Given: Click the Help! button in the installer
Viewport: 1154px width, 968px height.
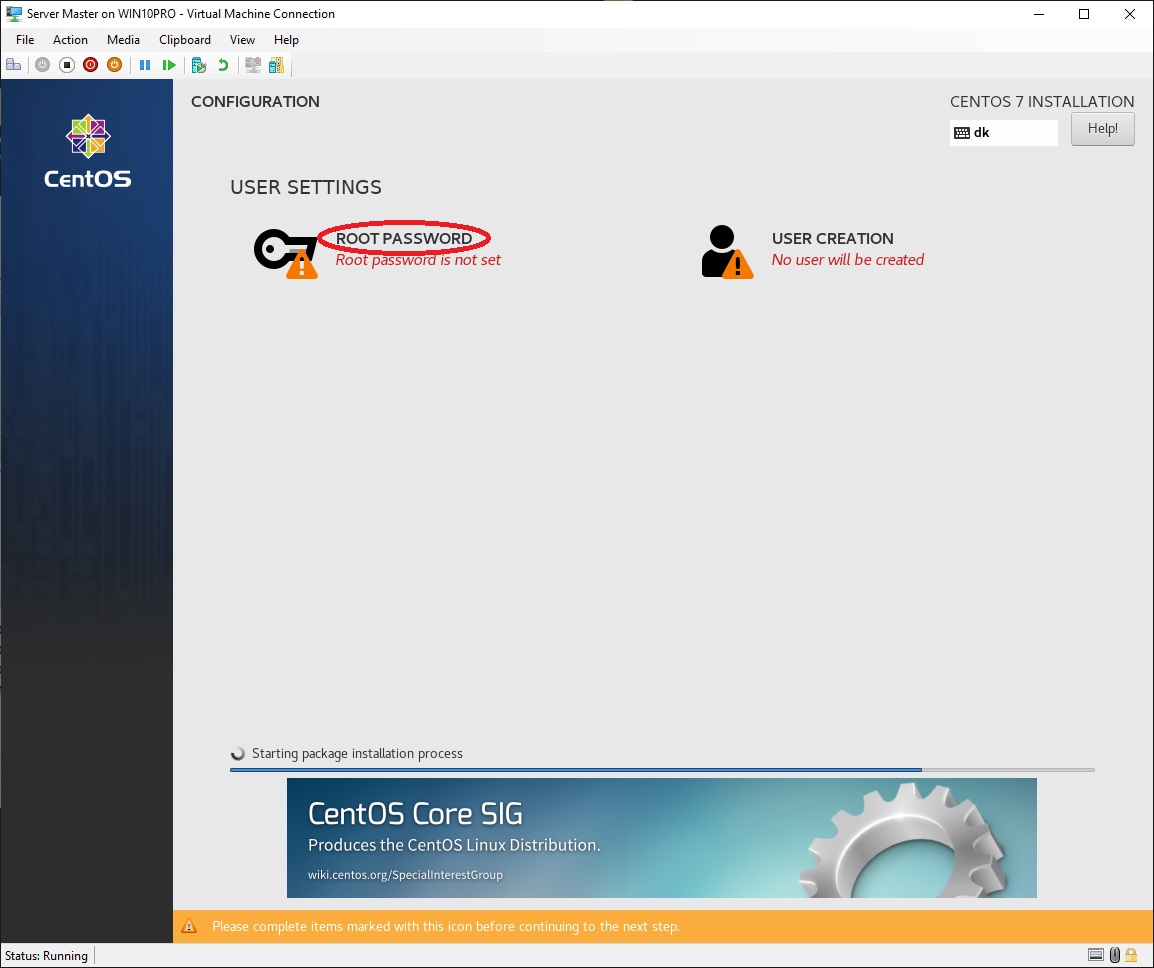Looking at the screenshot, I should pos(1102,129).
